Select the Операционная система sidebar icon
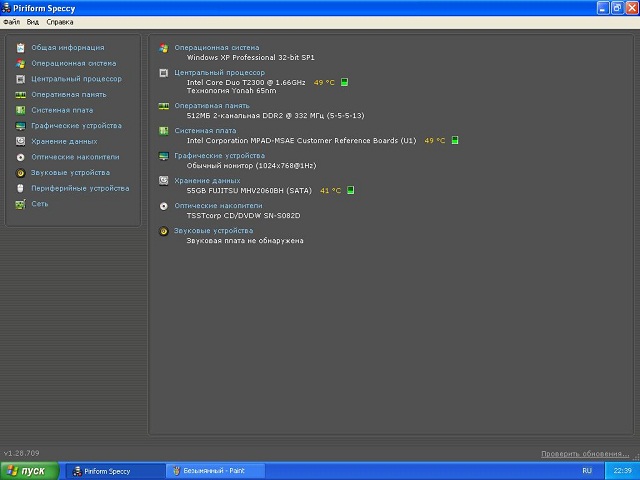 (x=20, y=63)
